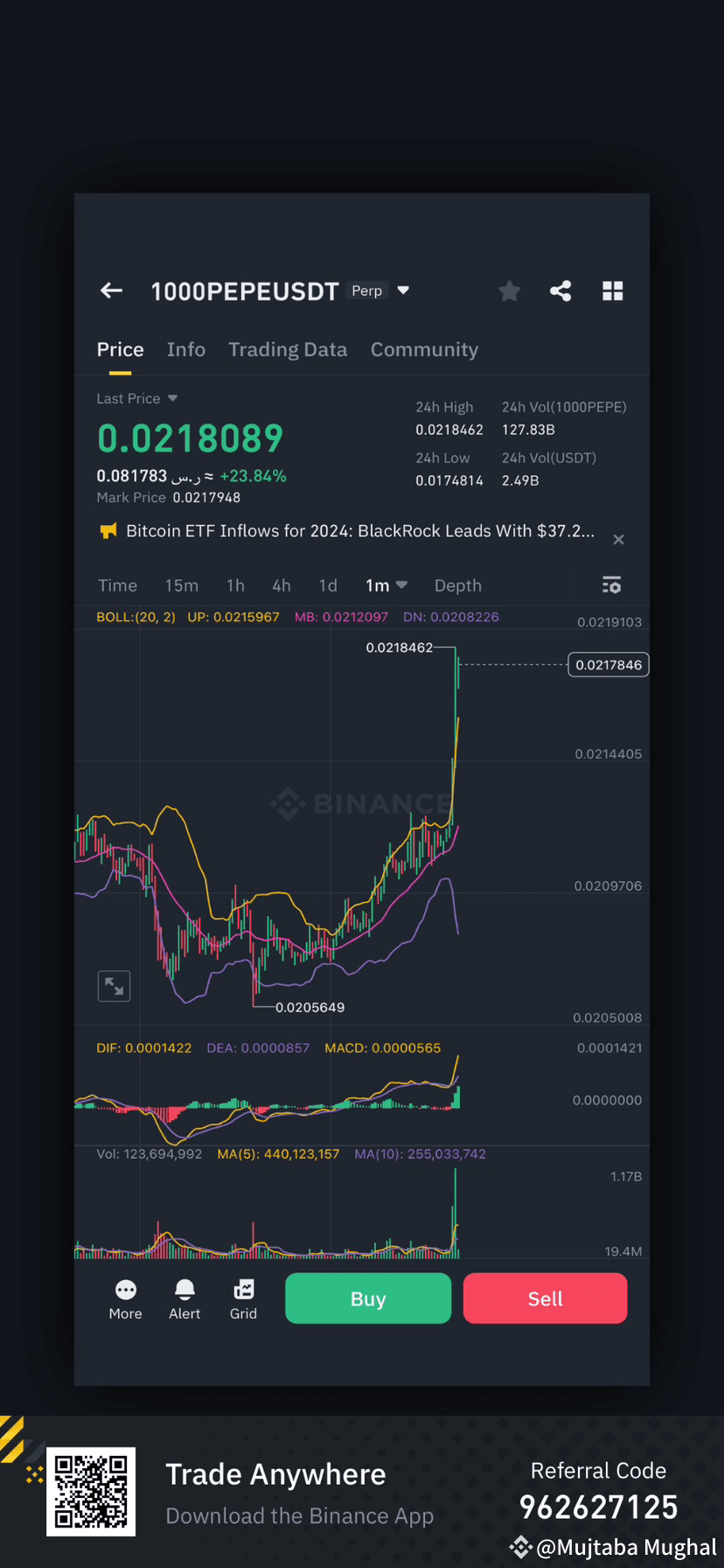Tap the DIF: 0.0001422 label
Screen dimensions: 724x1568
[x=143, y=1047]
